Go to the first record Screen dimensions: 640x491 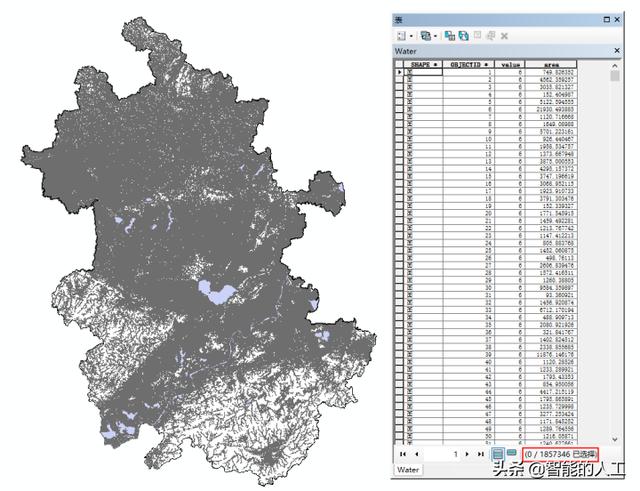coord(401,453)
